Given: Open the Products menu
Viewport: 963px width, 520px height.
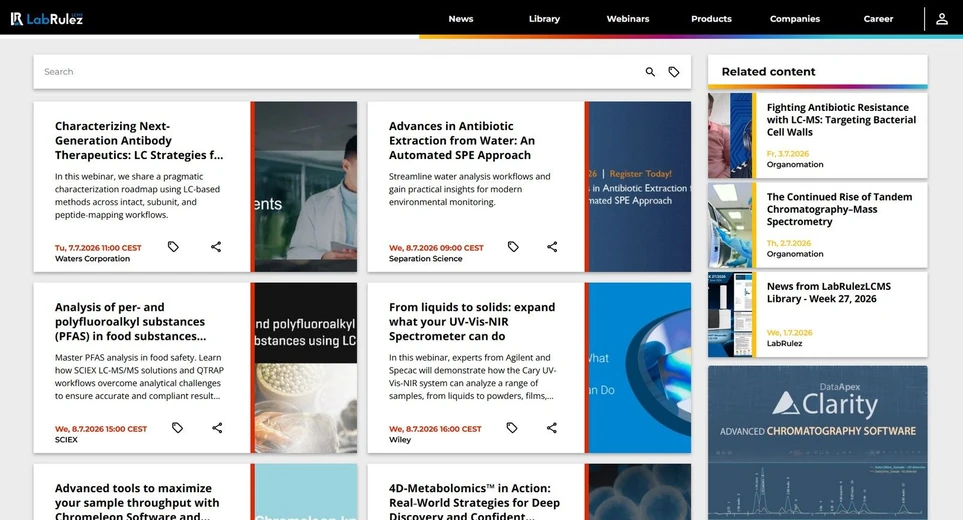Looking at the screenshot, I should tap(711, 19).
